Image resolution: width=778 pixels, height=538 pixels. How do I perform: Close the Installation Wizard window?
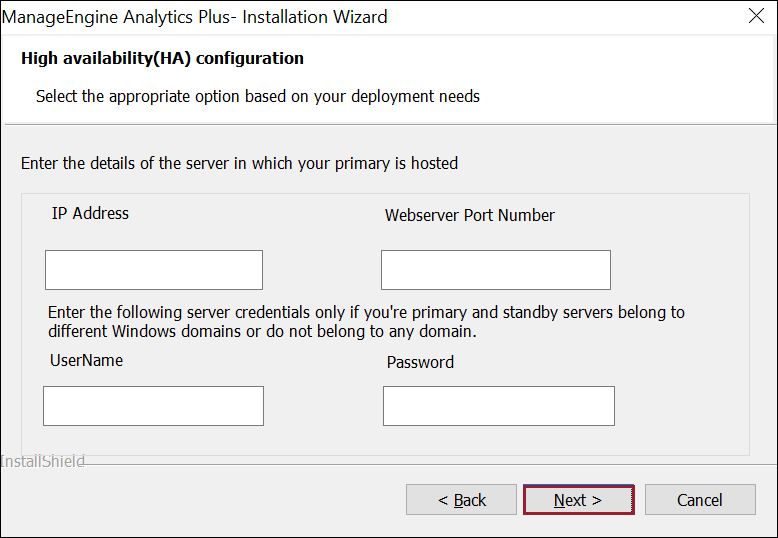pos(756,16)
